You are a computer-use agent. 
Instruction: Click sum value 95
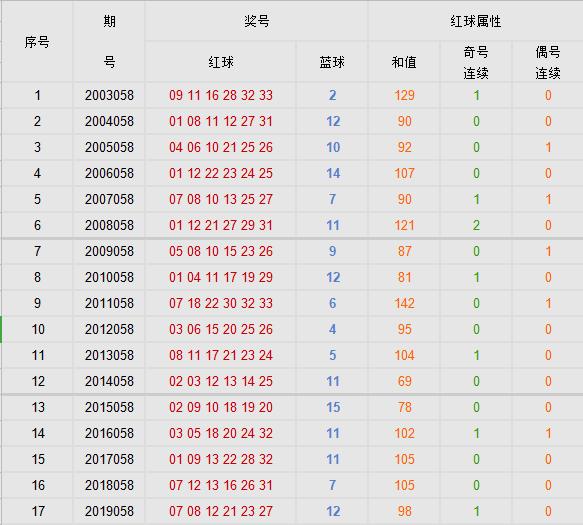click(x=404, y=329)
